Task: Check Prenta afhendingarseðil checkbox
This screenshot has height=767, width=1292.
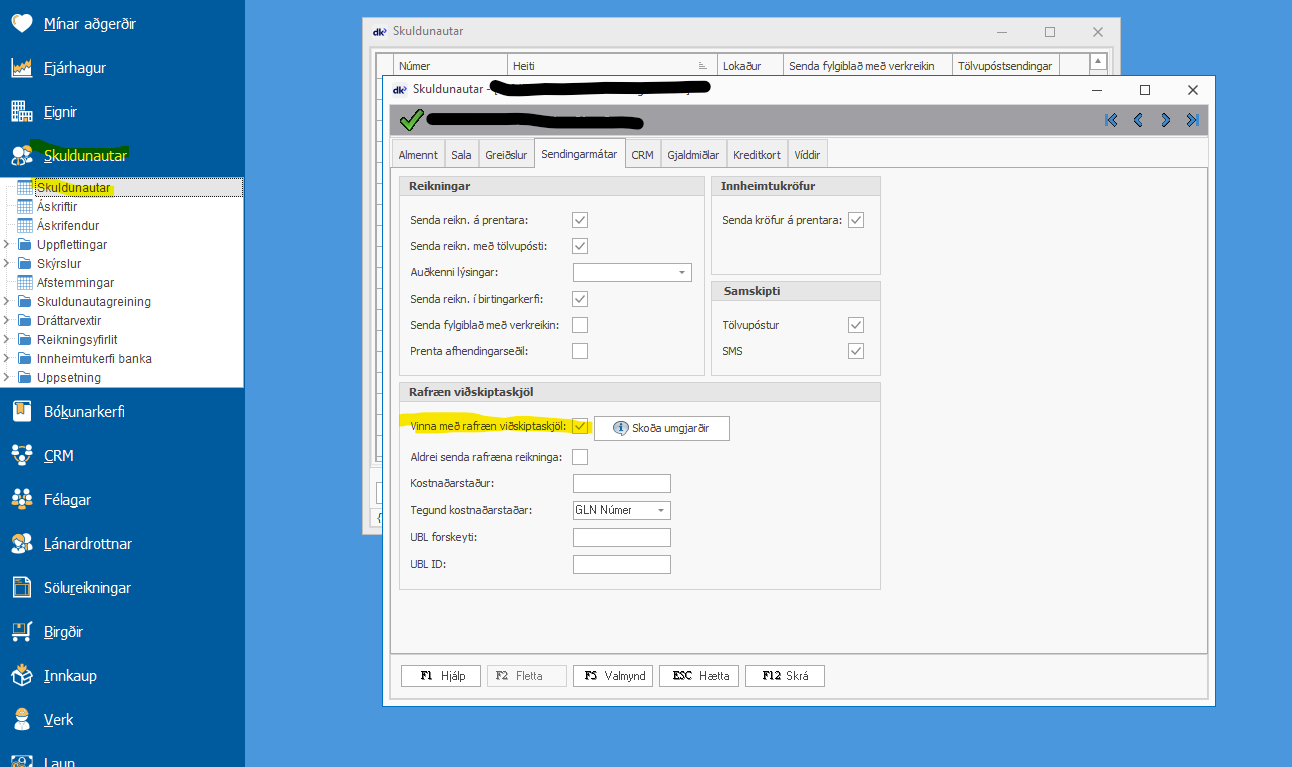Action: tap(580, 351)
